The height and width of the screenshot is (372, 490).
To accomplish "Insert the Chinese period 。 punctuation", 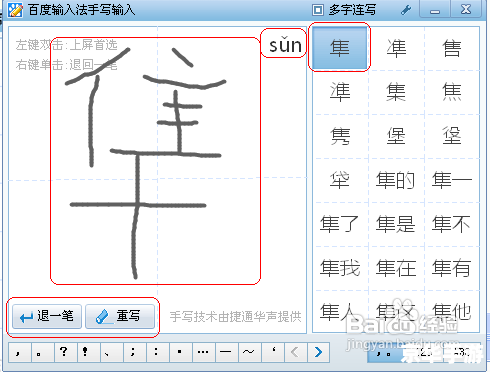I will pos(43,352).
